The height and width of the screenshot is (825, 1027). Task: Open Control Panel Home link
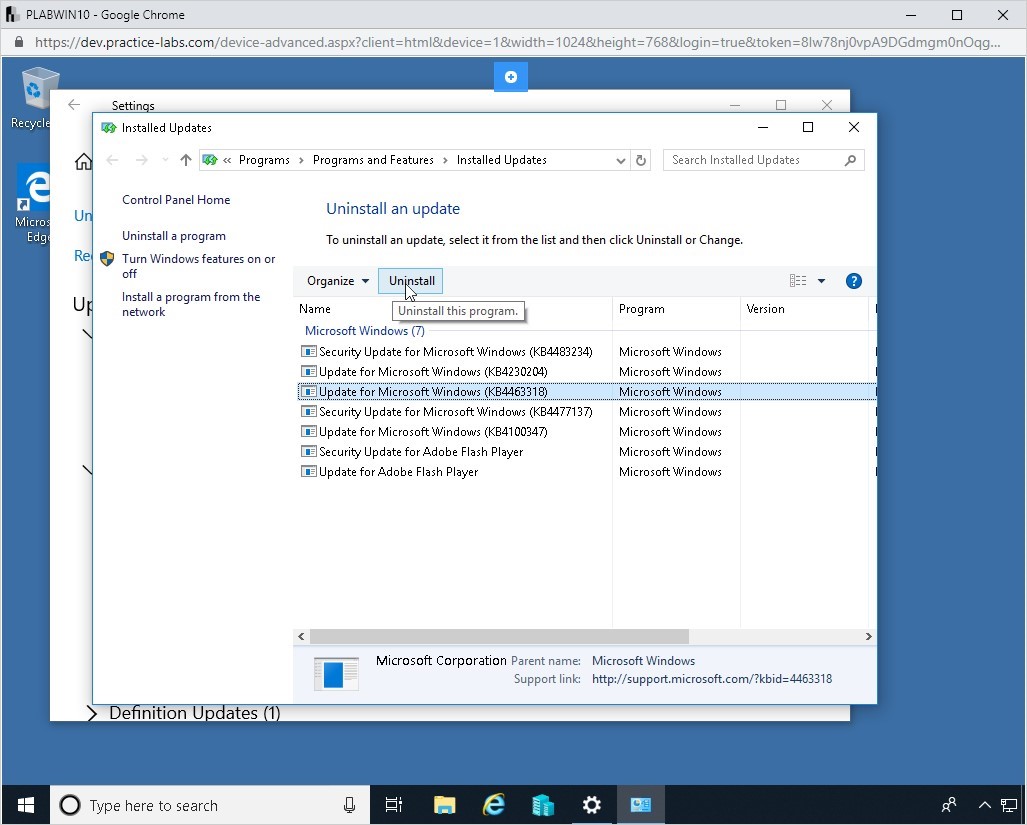[x=176, y=200]
